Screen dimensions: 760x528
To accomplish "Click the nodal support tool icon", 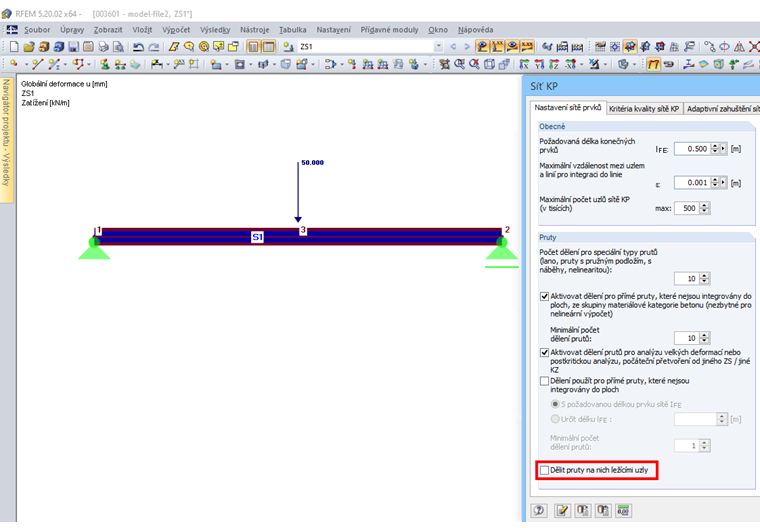I will point(104,64).
